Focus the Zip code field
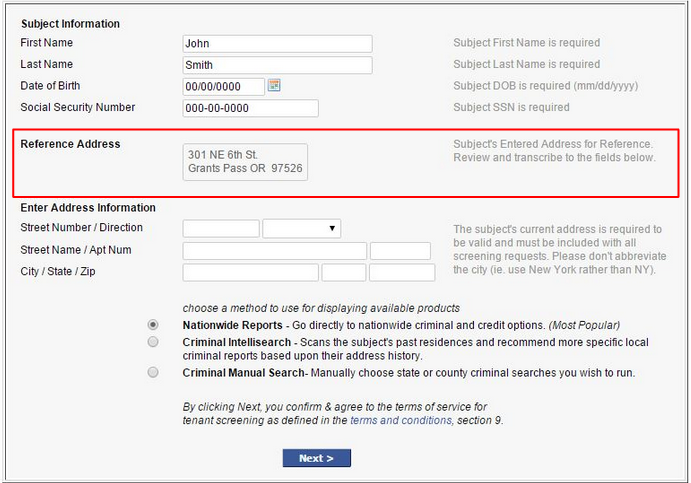 point(402,272)
